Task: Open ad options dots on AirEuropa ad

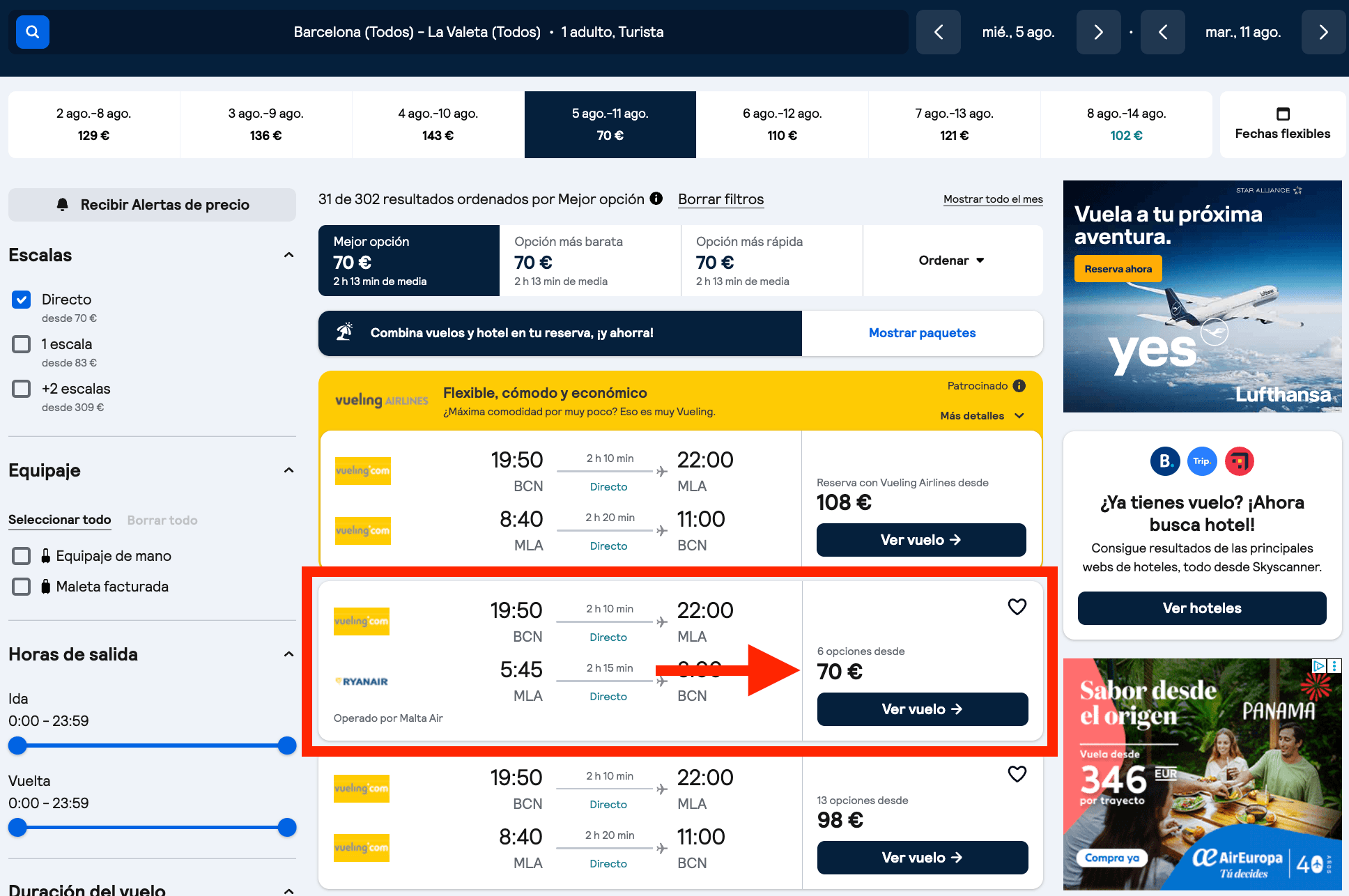Action: [x=1334, y=665]
